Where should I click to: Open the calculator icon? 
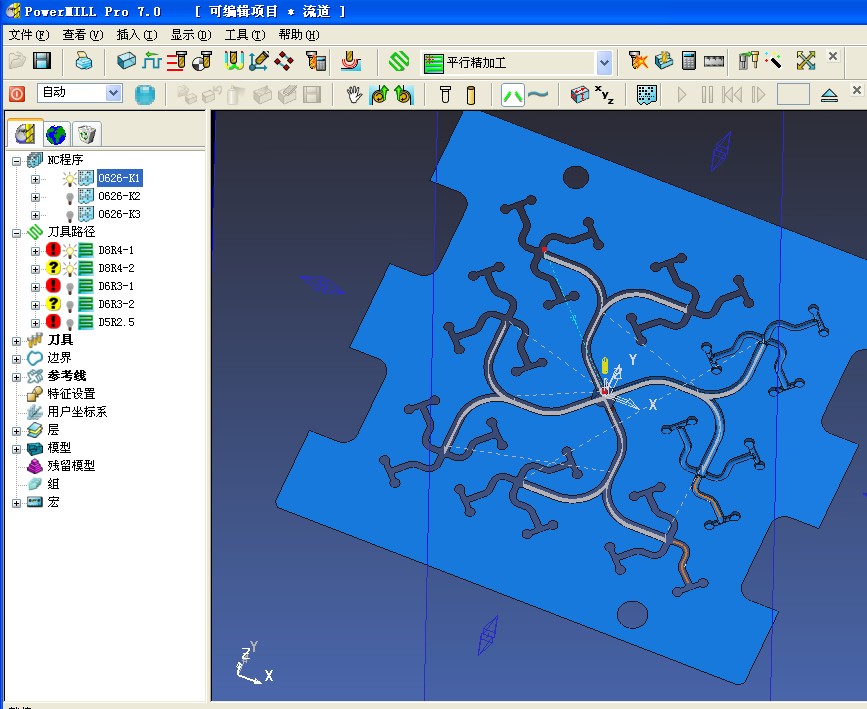click(688, 60)
